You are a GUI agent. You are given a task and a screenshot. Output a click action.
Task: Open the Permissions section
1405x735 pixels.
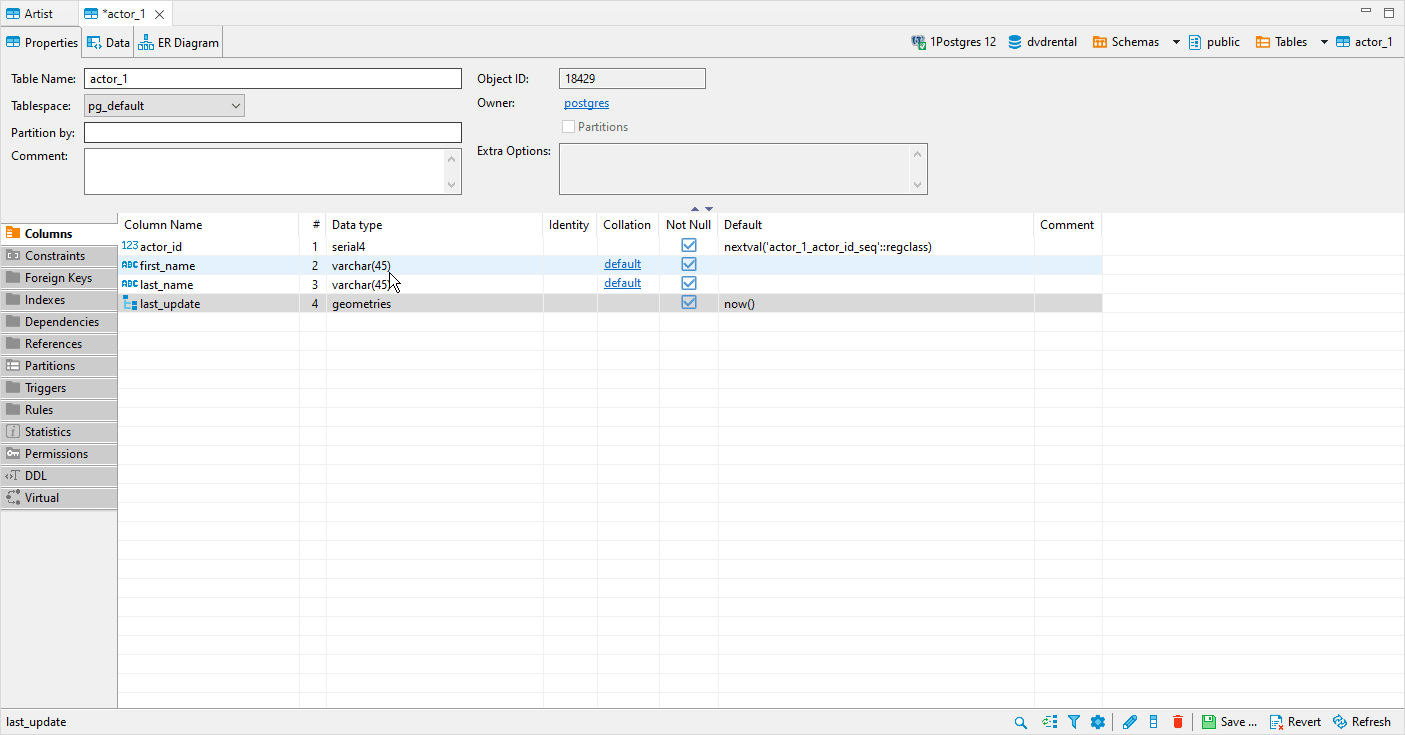point(59,454)
